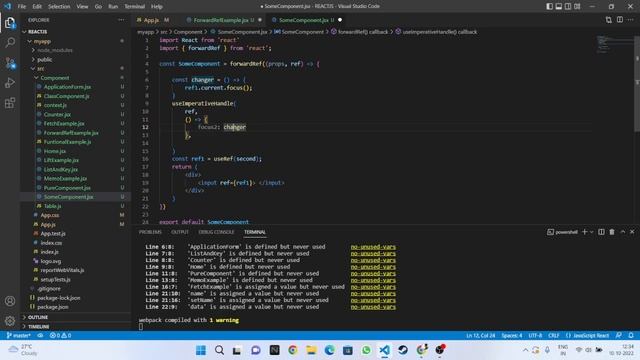Click the editor minimap
This screenshot has width=640, height=360.
(x=614, y=44)
